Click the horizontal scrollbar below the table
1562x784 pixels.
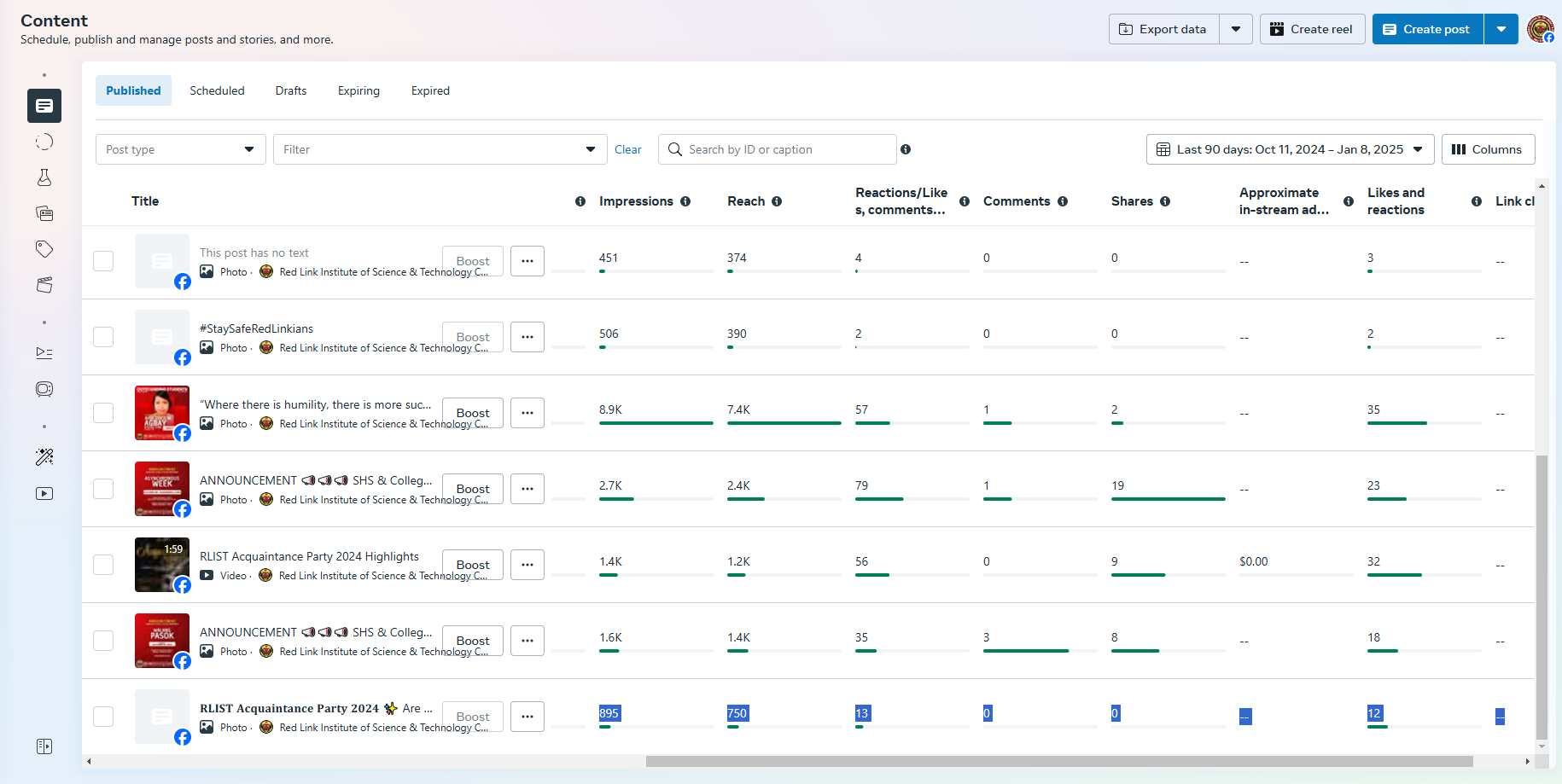(1058, 761)
